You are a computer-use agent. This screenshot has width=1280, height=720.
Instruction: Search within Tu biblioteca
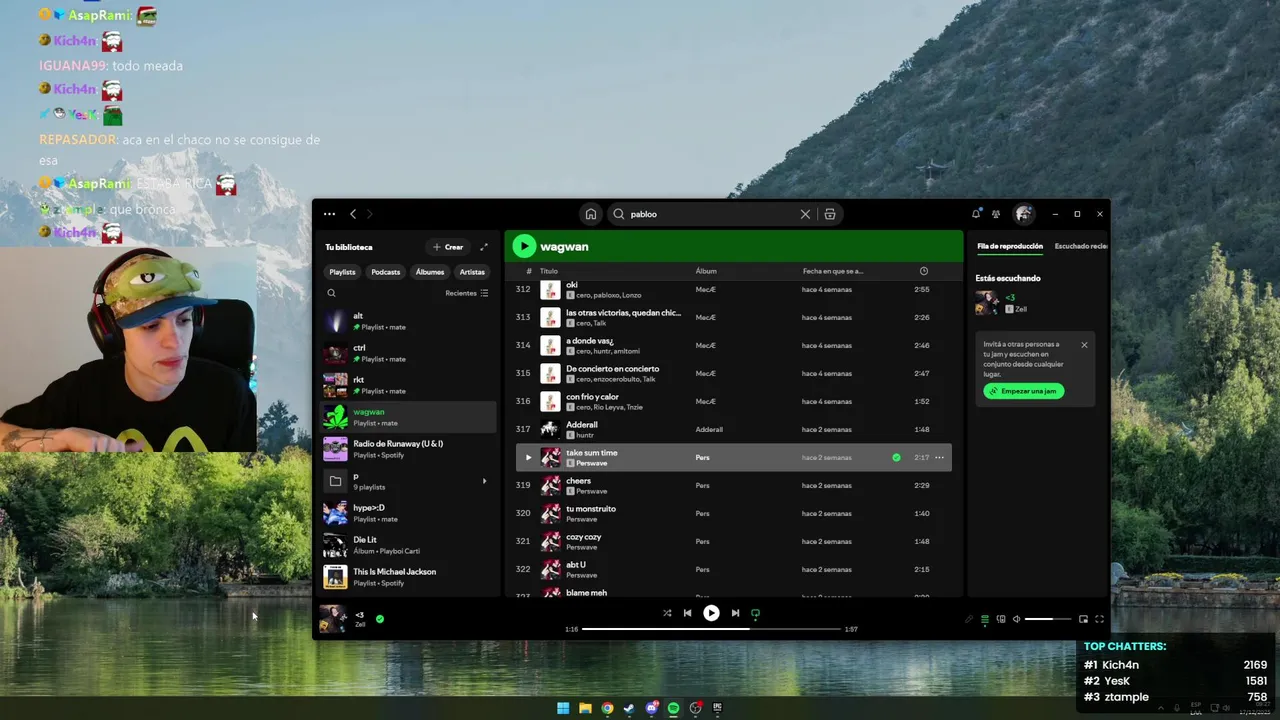coord(332,293)
